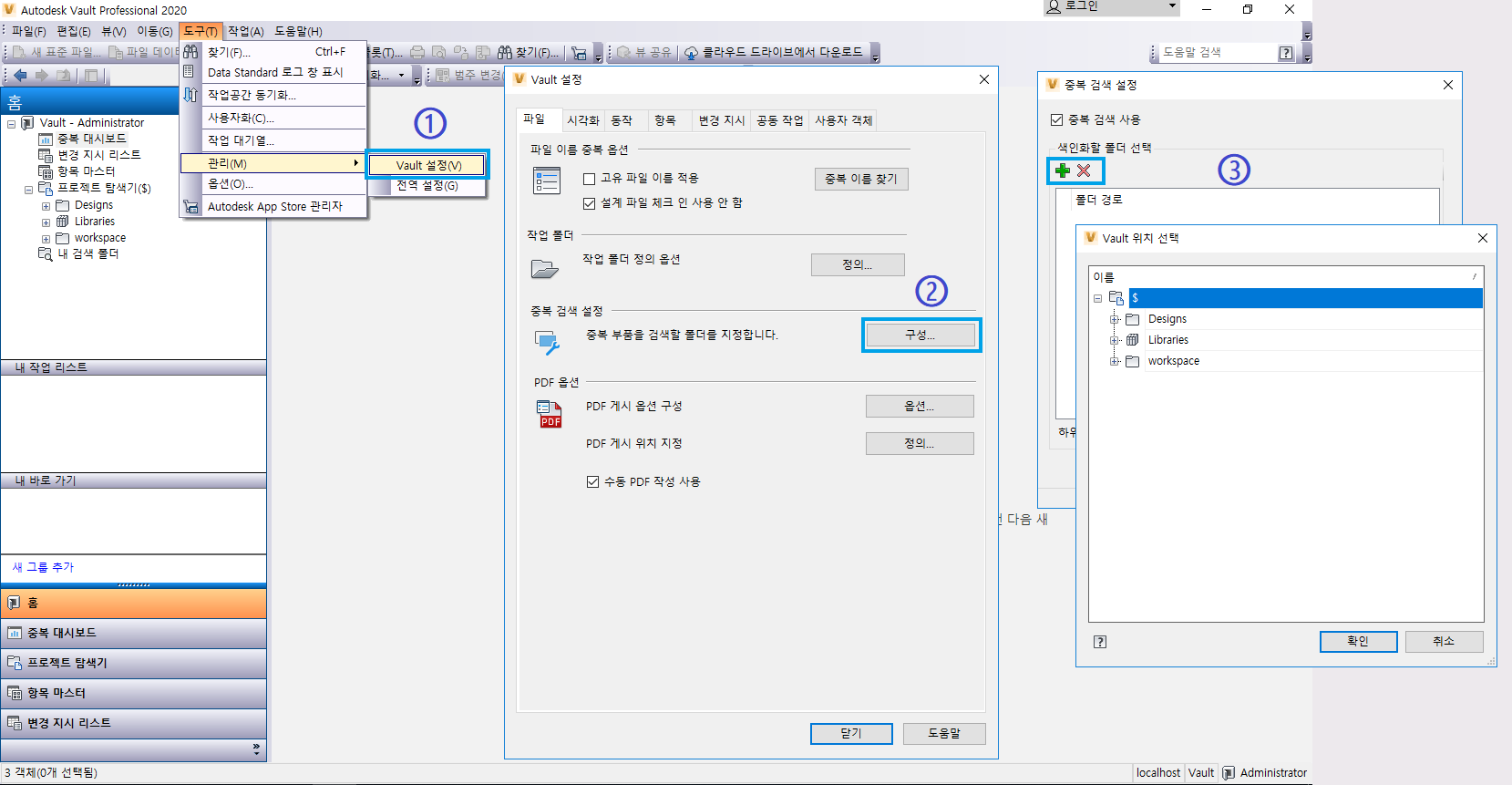Click the print icon in the toolbar
This screenshot has width=1512, height=785.
(417, 52)
